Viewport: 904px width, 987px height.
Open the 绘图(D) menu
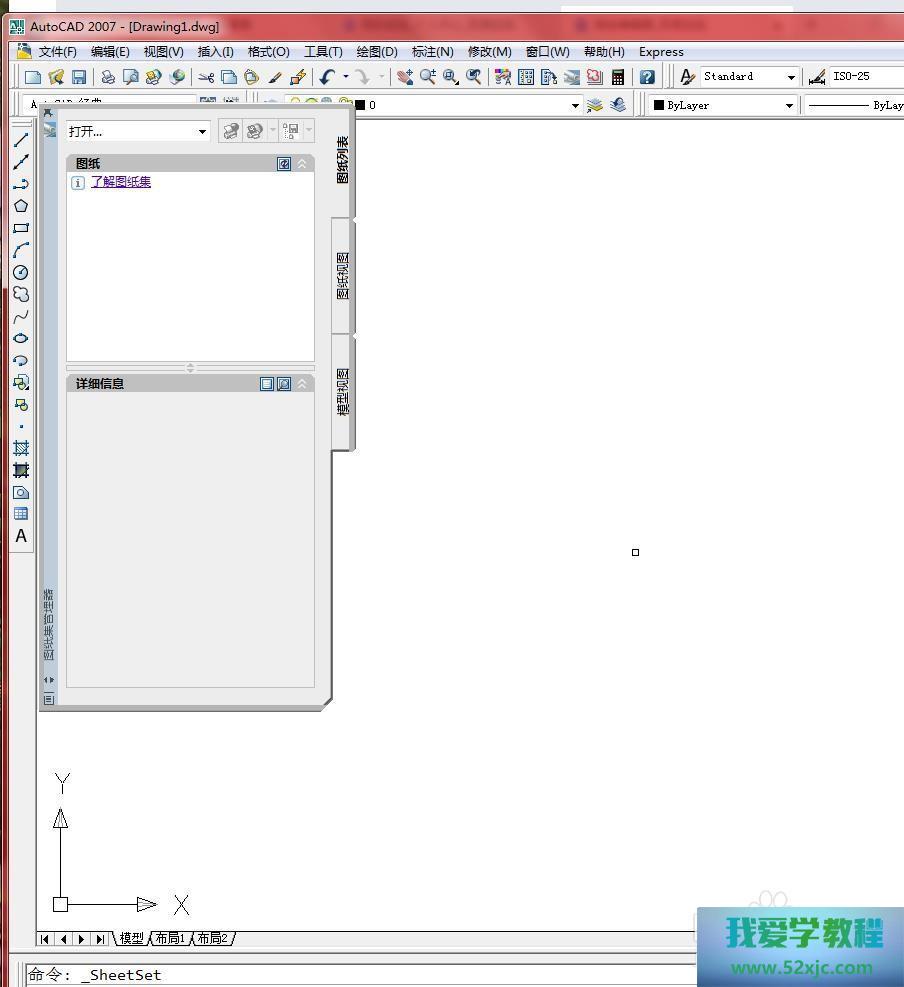click(x=376, y=52)
